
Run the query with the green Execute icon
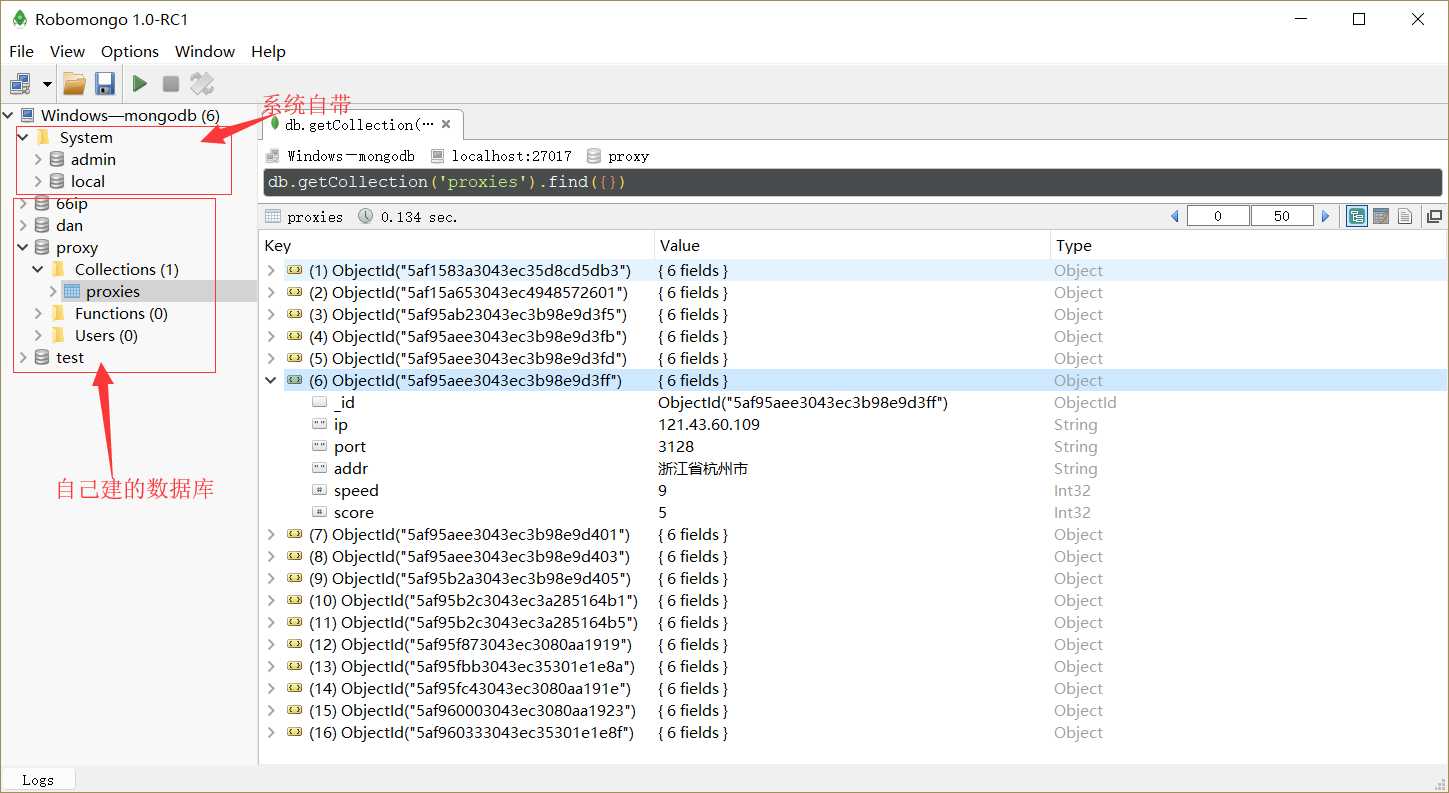140,84
